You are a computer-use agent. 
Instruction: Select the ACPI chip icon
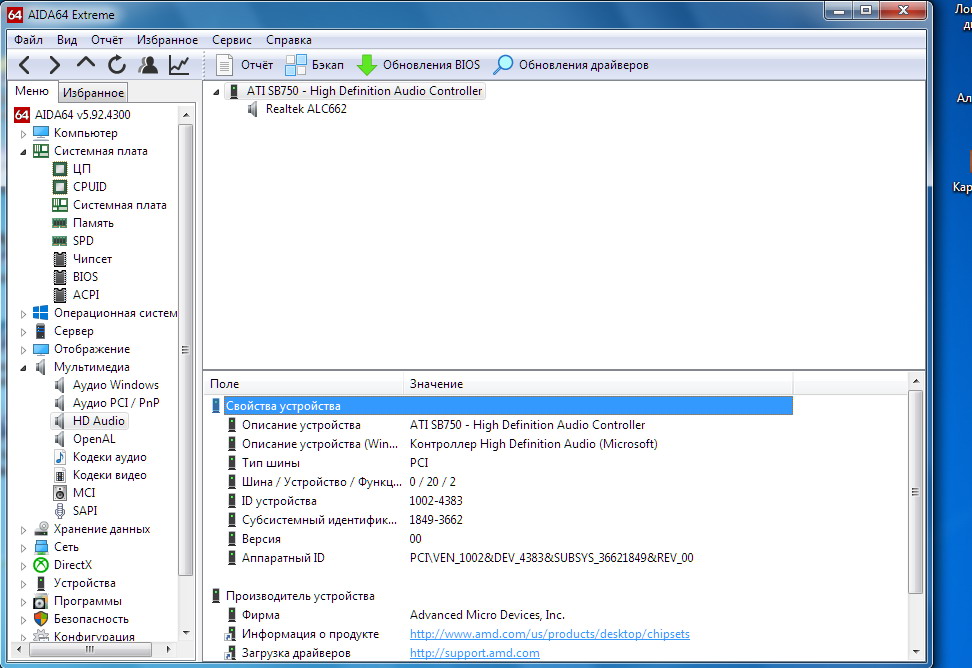point(60,295)
